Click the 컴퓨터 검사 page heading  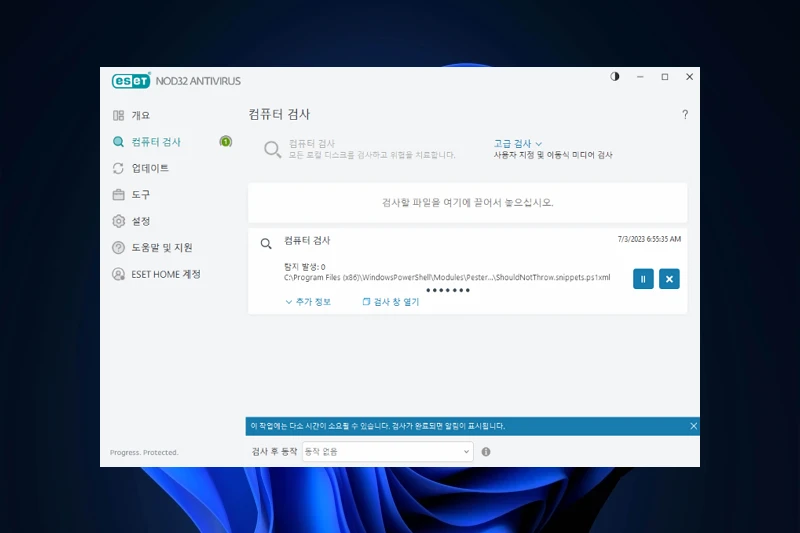(x=279, y=114)
